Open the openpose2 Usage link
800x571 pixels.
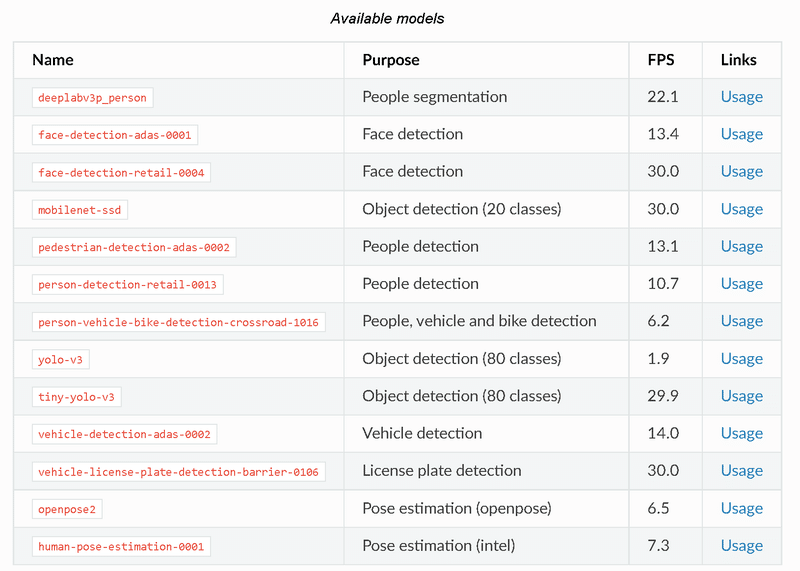(x=741, y=508)
